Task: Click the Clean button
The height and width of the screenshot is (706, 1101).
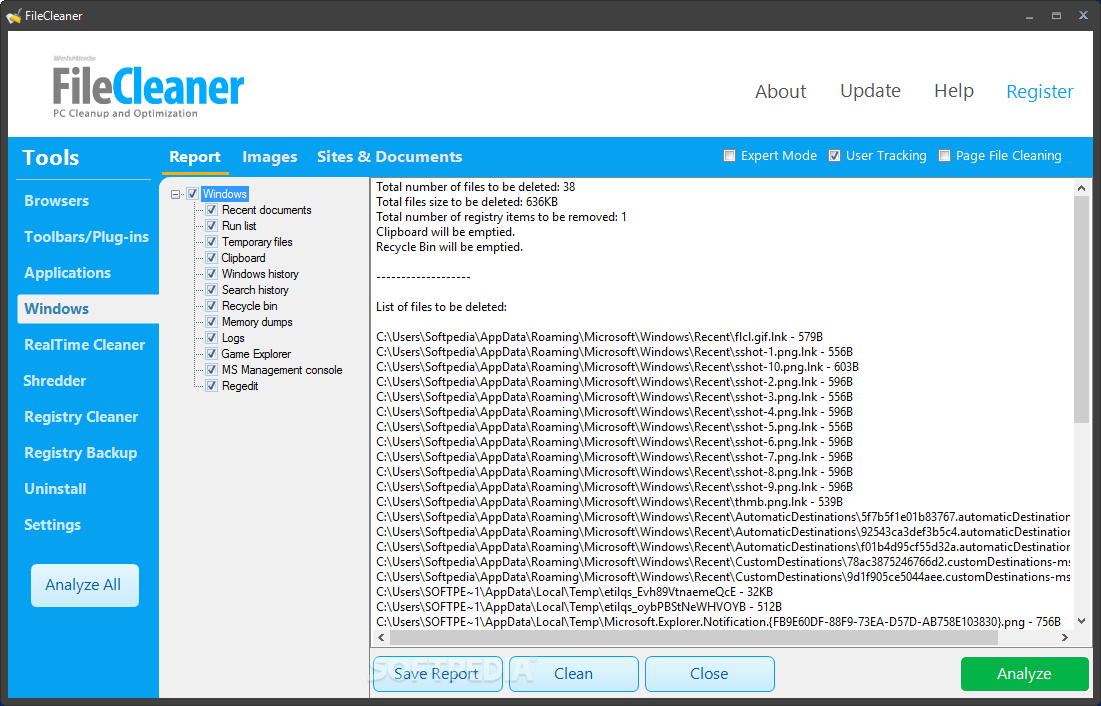Action: (574, 674)
